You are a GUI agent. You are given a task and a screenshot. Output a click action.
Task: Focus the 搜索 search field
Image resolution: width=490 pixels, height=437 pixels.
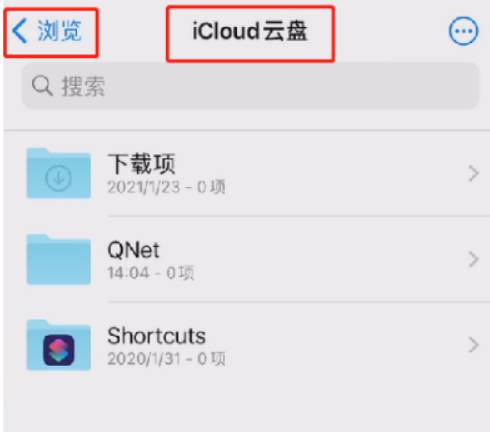click(251, 86)
